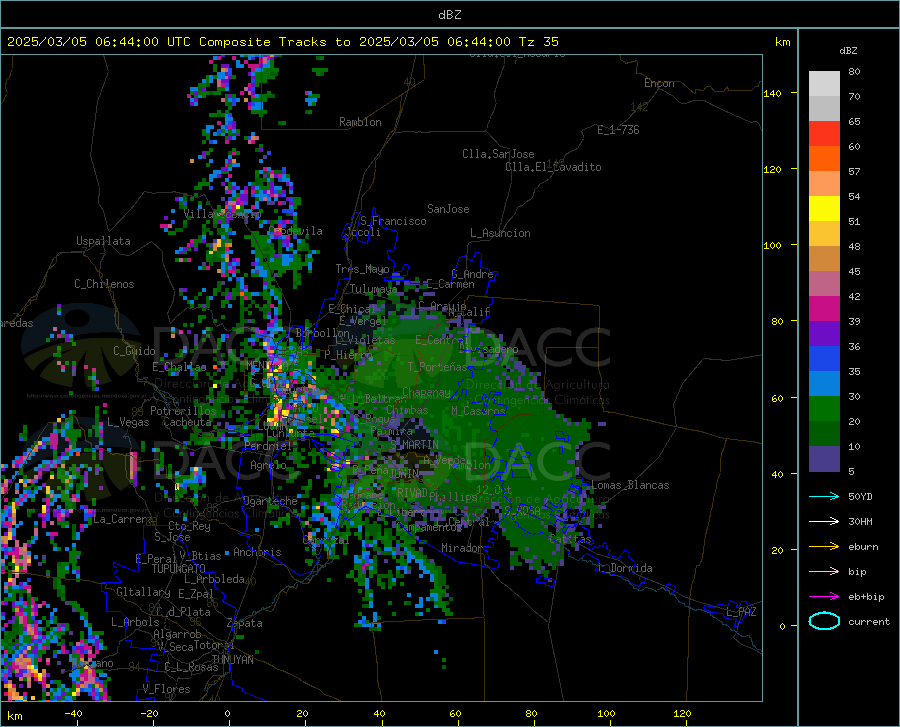This screenshot has width=900, height=727.
Task: Click the TUNUYAN city label
Action: click(232, 660)
